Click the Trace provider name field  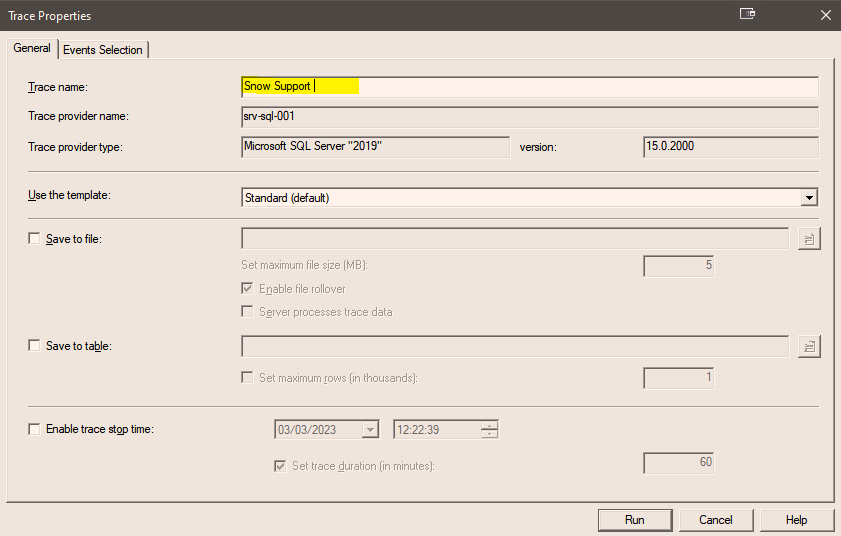[x=530, y=116]
